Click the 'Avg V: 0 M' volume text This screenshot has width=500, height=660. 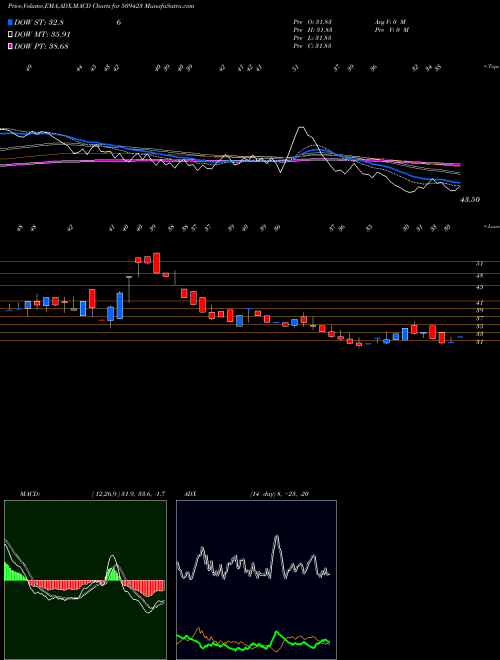389,21
